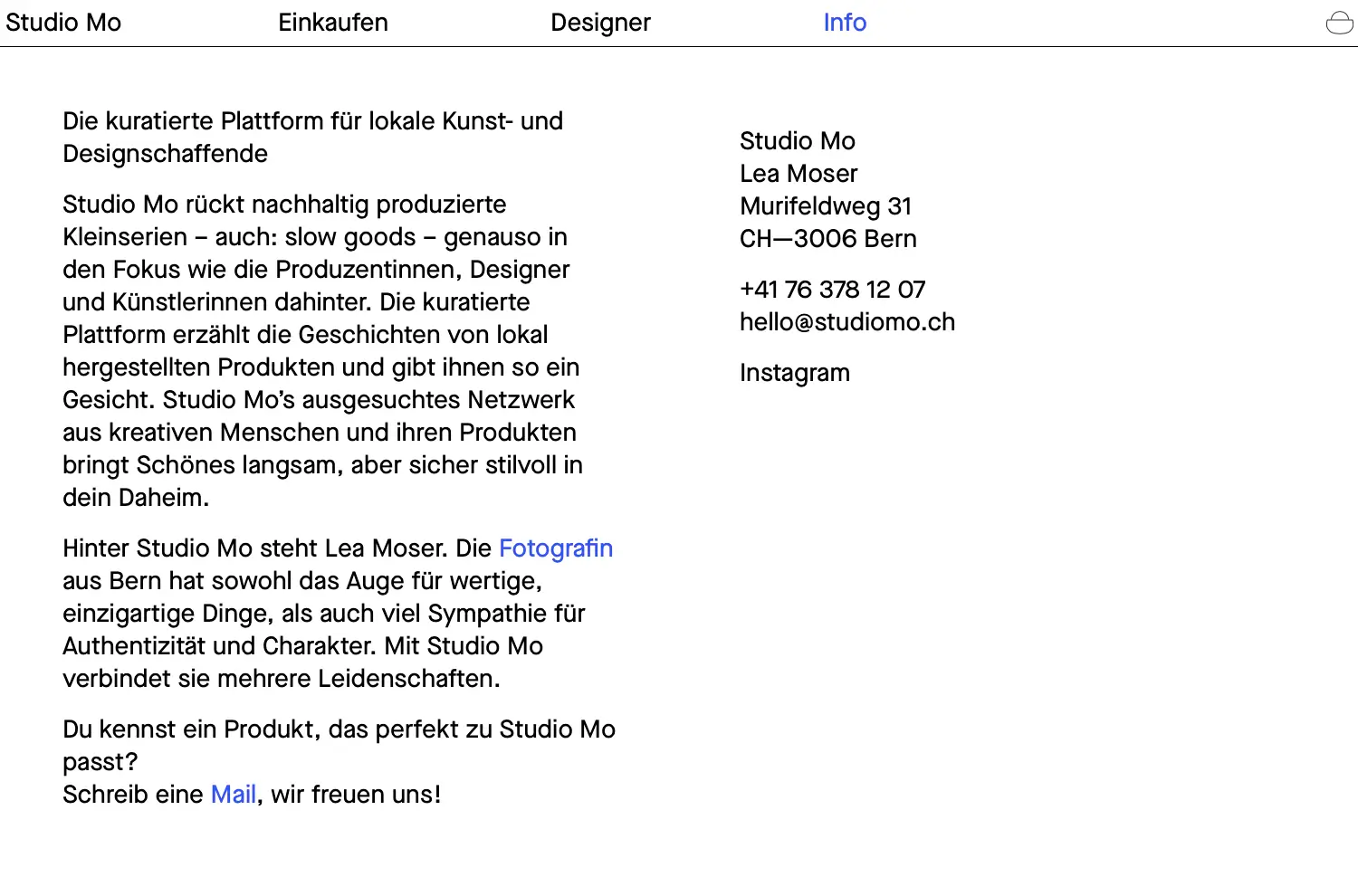
Task: Tap the phone number +41 76 378 12 07
Action: click(x=832, y=290)
